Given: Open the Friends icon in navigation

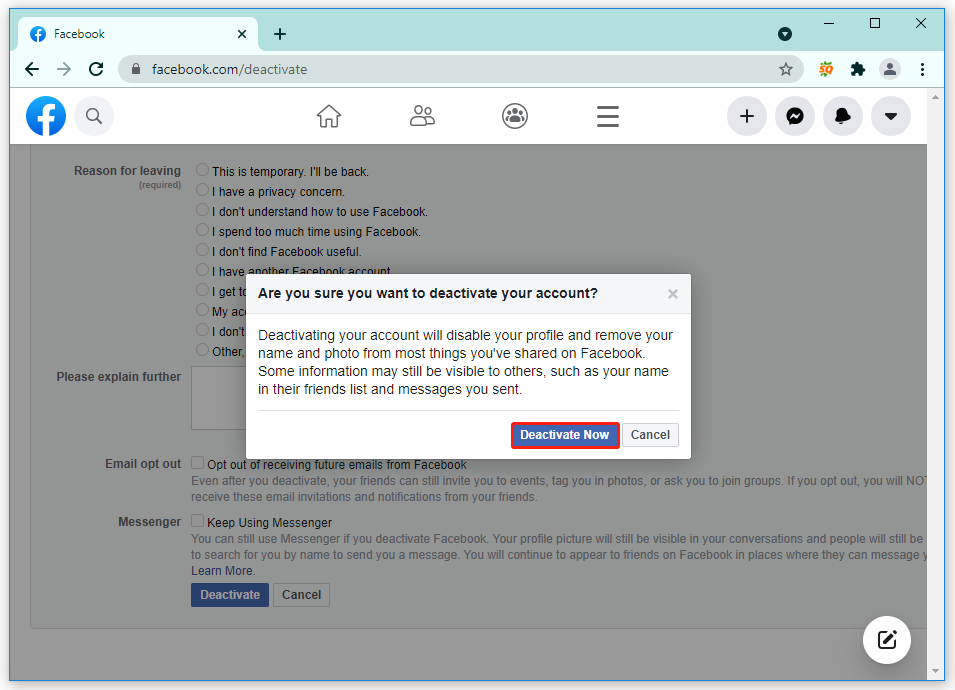Looking at the screenshot, I should coord(422,116).
